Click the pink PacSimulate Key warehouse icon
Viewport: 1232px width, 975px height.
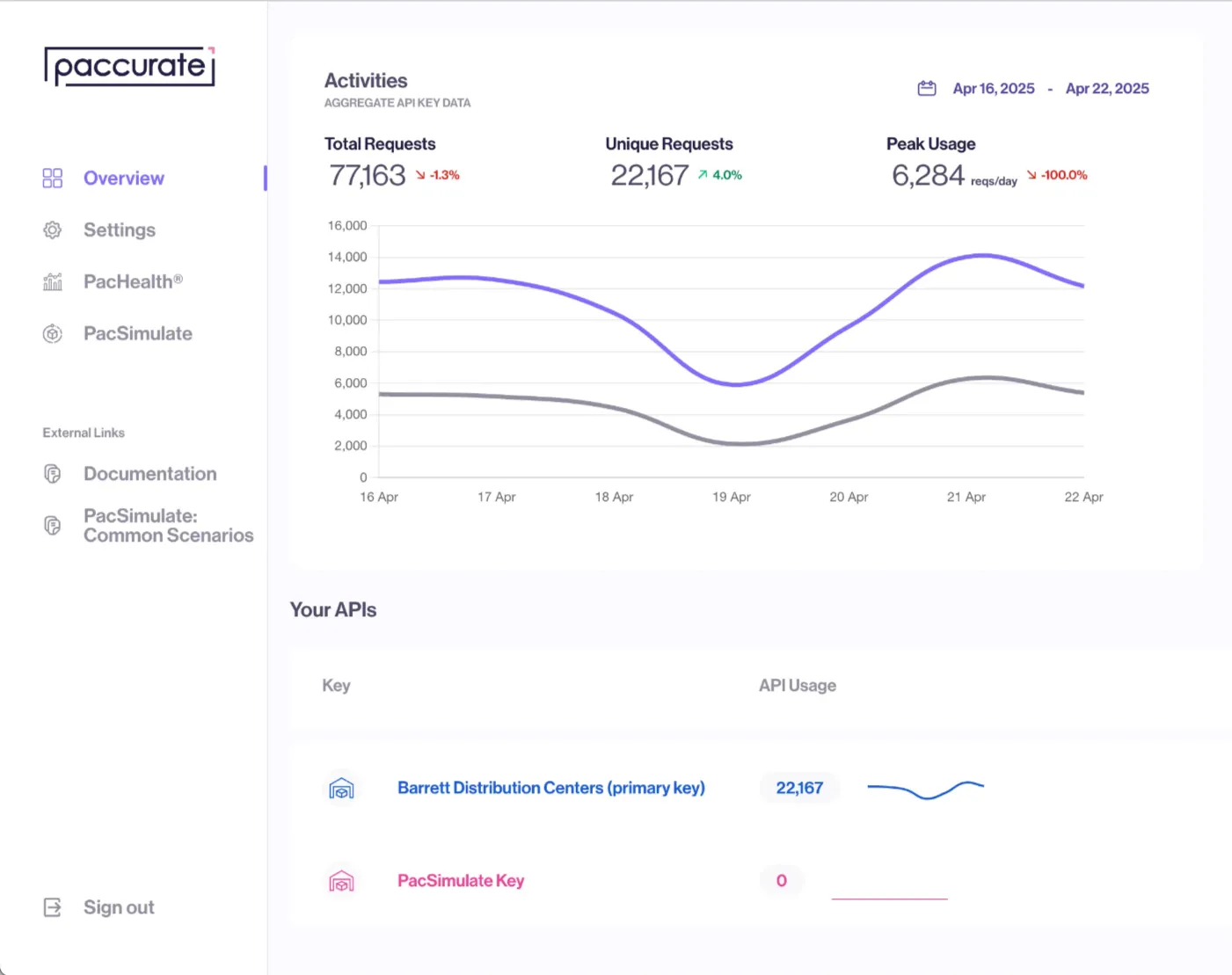[341, 881]
